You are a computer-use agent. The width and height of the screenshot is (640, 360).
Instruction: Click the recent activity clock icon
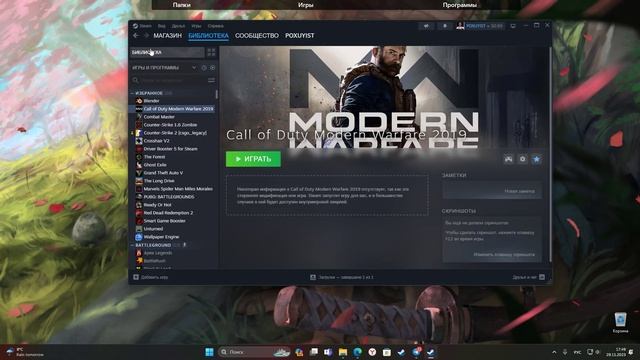point(204,68)
